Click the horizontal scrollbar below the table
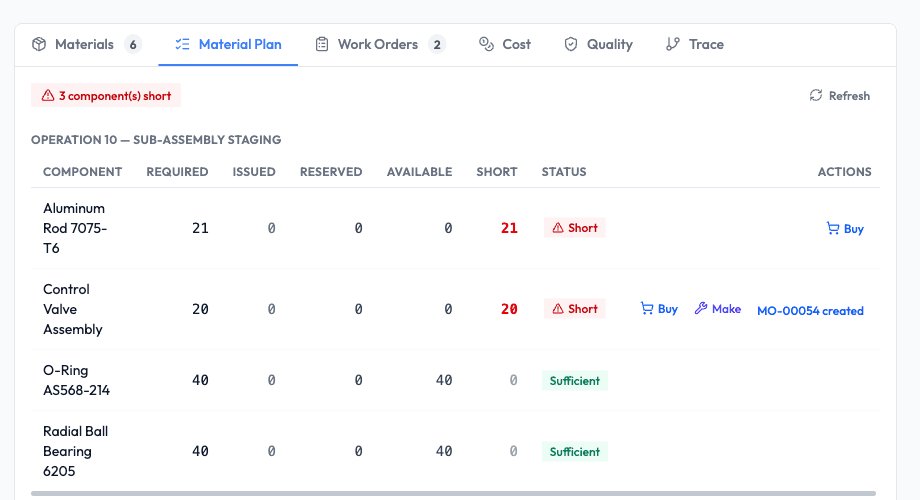The image size is (920, 500). [x=454, y=494]
